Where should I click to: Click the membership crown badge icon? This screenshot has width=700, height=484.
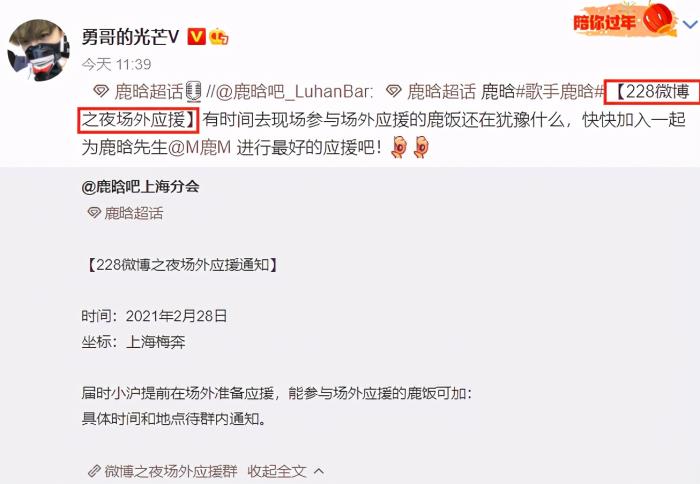[x=218, y=37]
